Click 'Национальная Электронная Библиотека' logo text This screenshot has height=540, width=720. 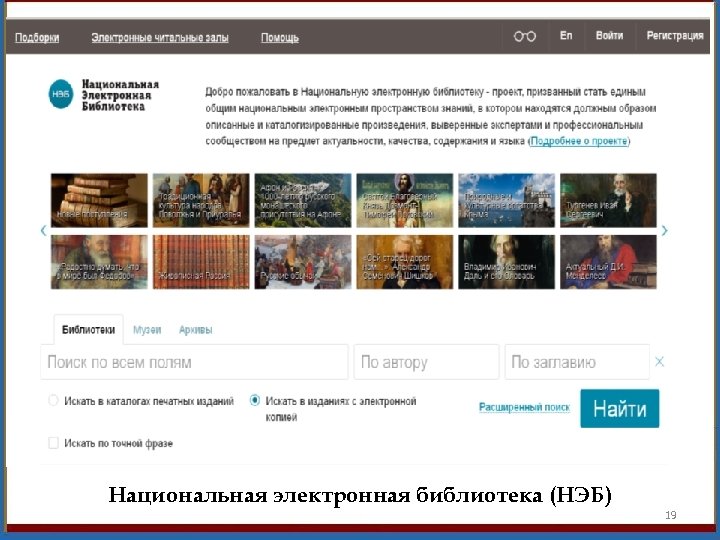coord(120,95)
